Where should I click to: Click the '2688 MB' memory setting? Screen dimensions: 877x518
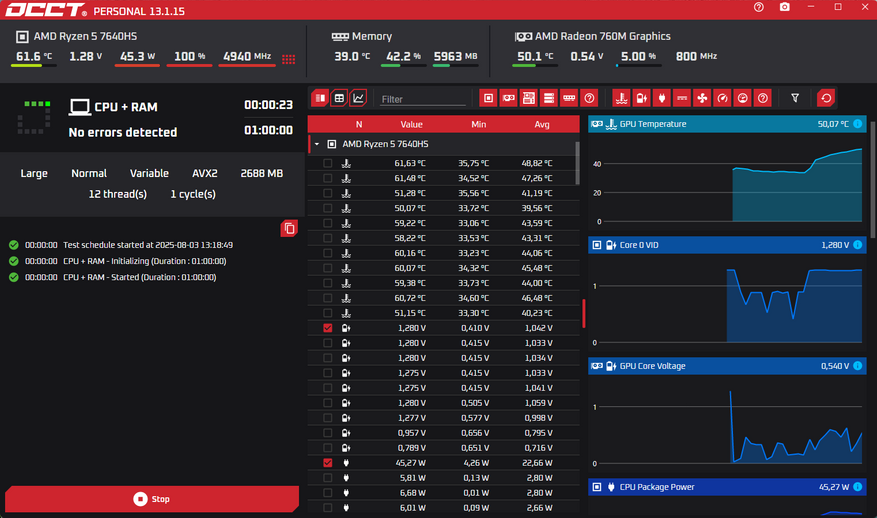[x=262, y=173]
